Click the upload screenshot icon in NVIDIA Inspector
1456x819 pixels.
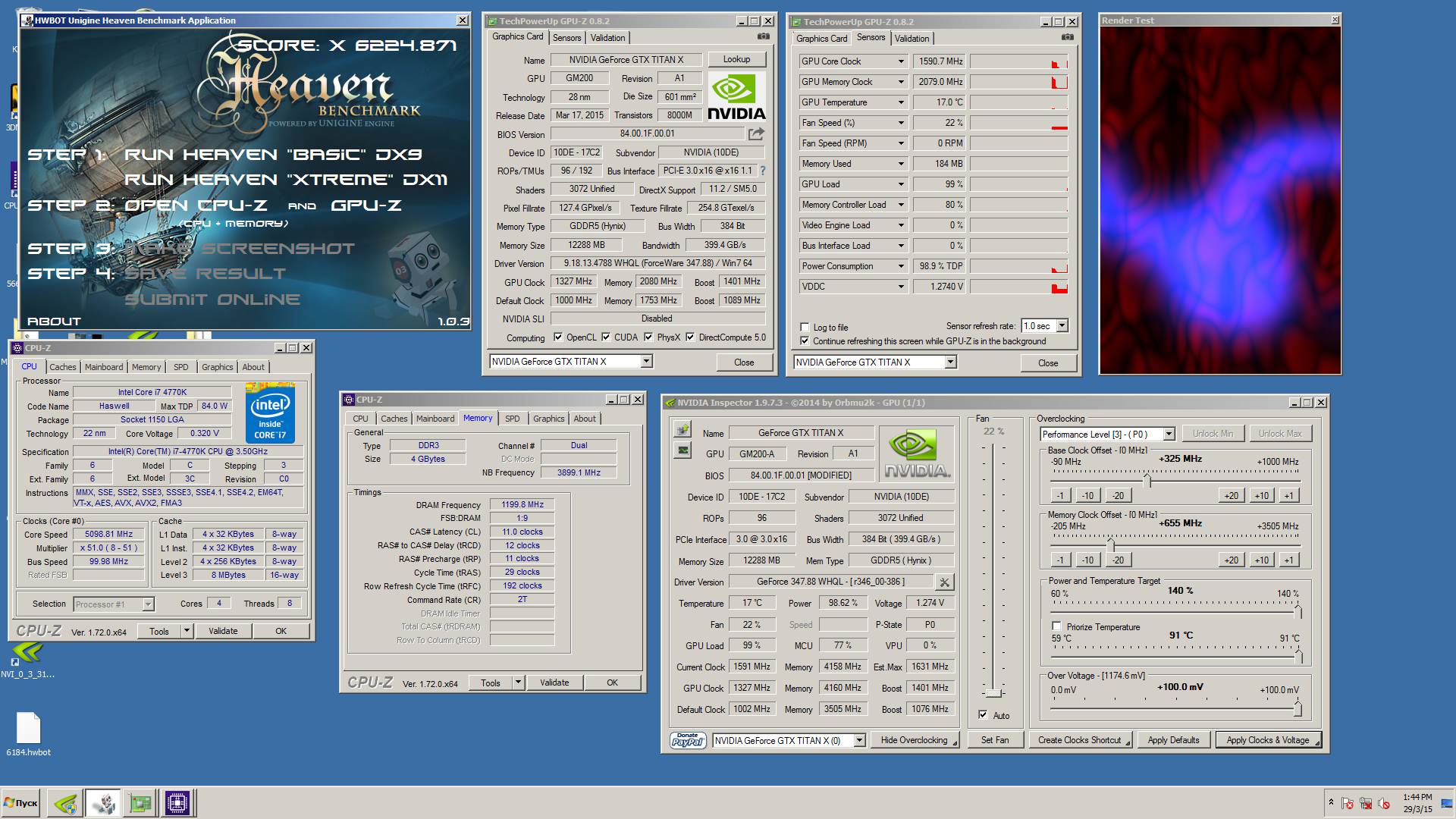point(682,430)
